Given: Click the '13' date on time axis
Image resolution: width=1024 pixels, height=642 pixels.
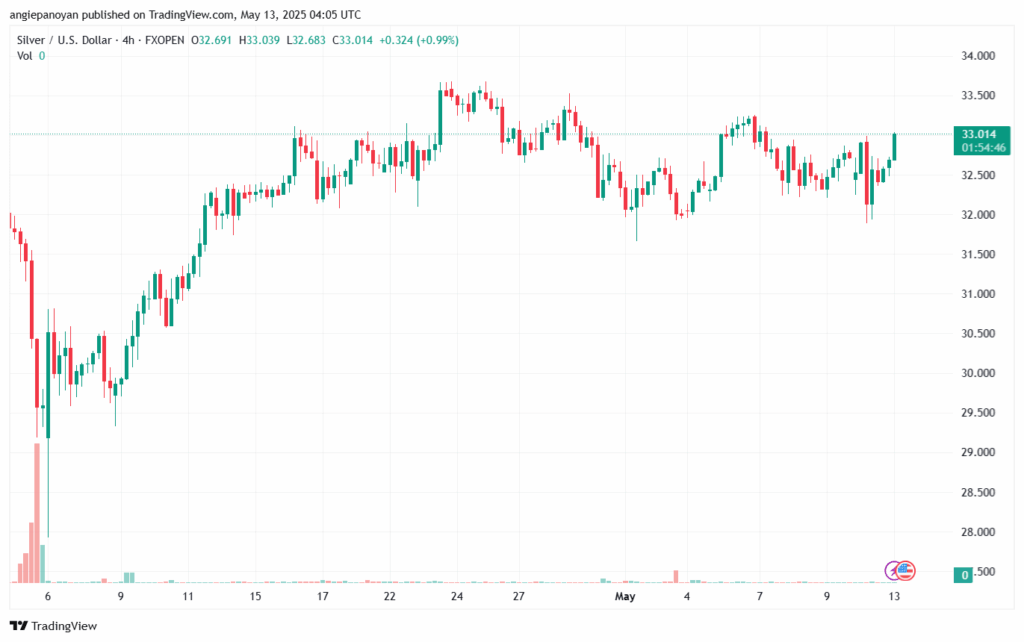Looking at the screenshot, I should coord(894,597).
